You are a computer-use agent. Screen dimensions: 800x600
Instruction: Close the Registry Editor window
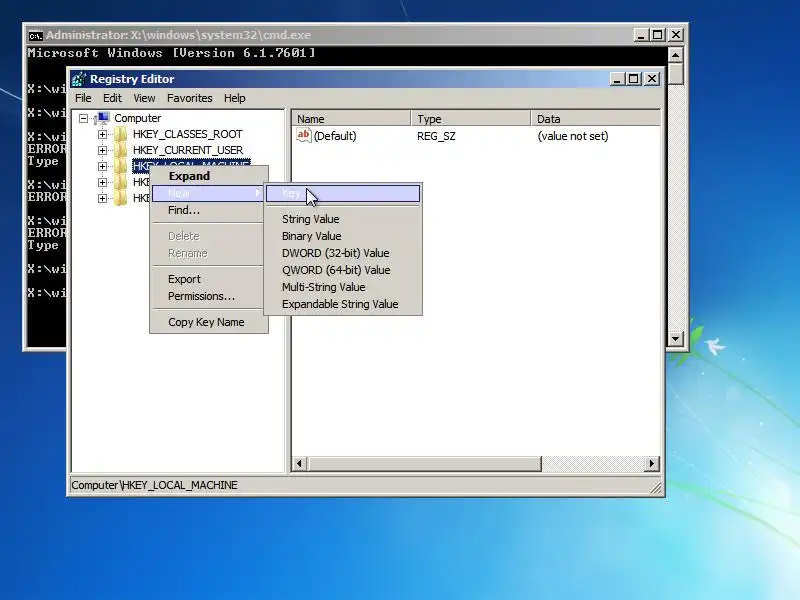[x=652, y=79]
